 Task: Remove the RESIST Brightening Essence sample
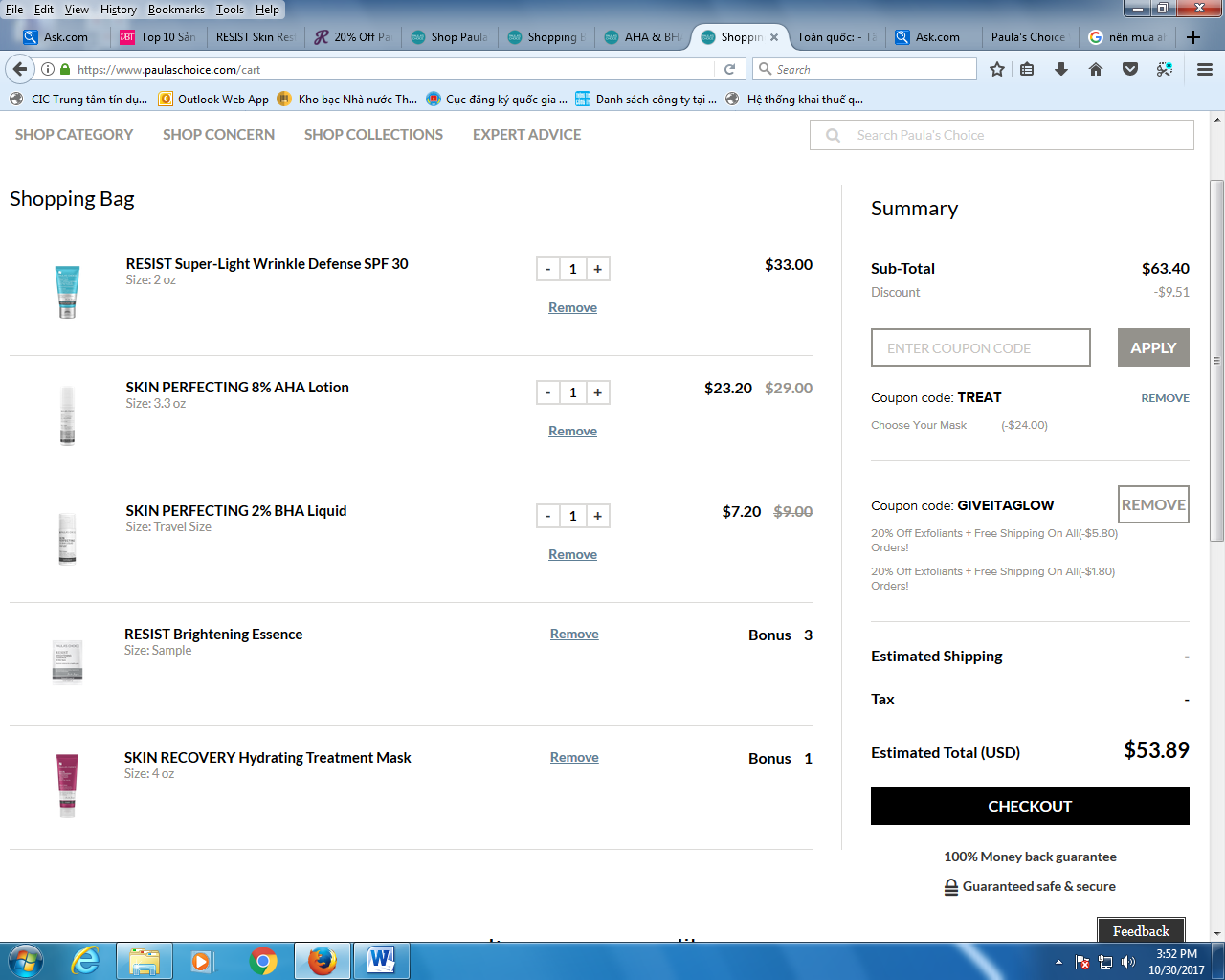(x=574, y=634)
